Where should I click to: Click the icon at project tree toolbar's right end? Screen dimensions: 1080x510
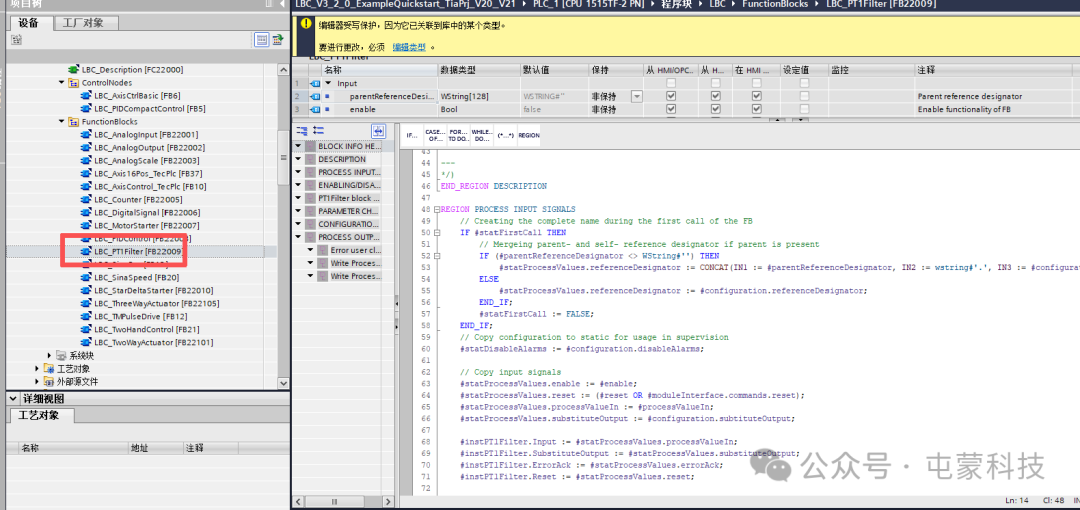[278, 40]
